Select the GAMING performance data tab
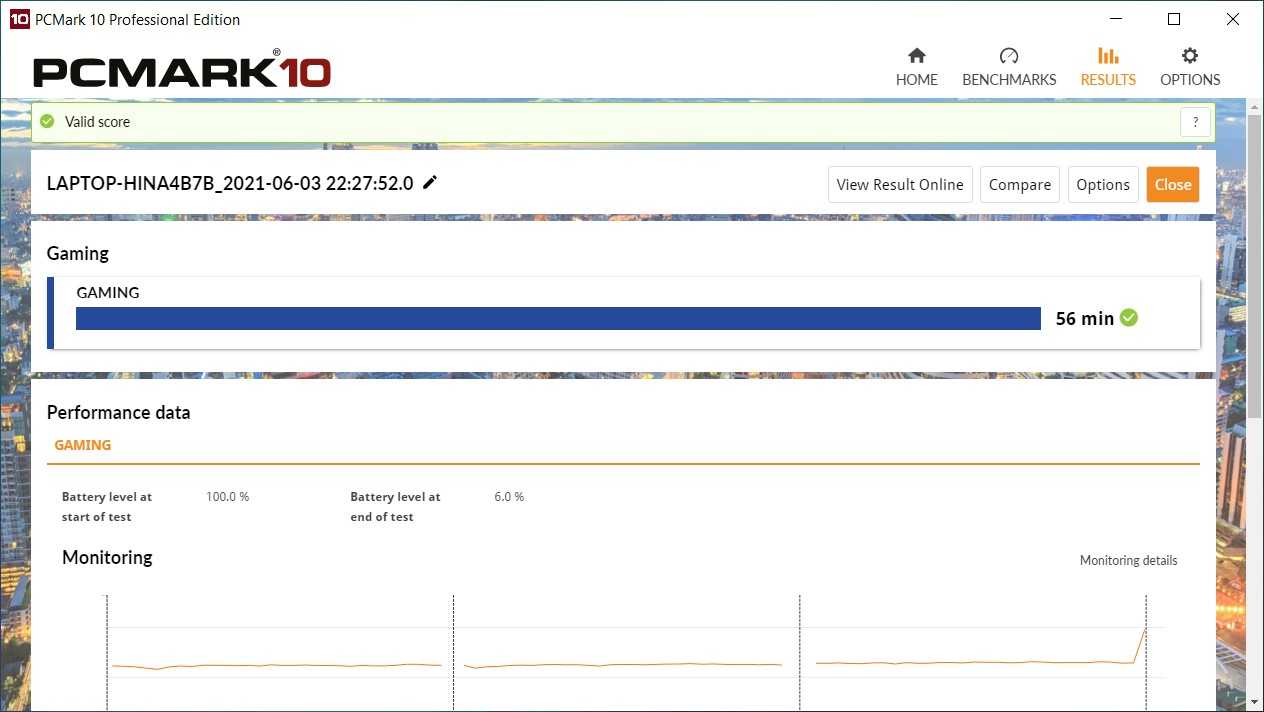 (x=82, y=445)
